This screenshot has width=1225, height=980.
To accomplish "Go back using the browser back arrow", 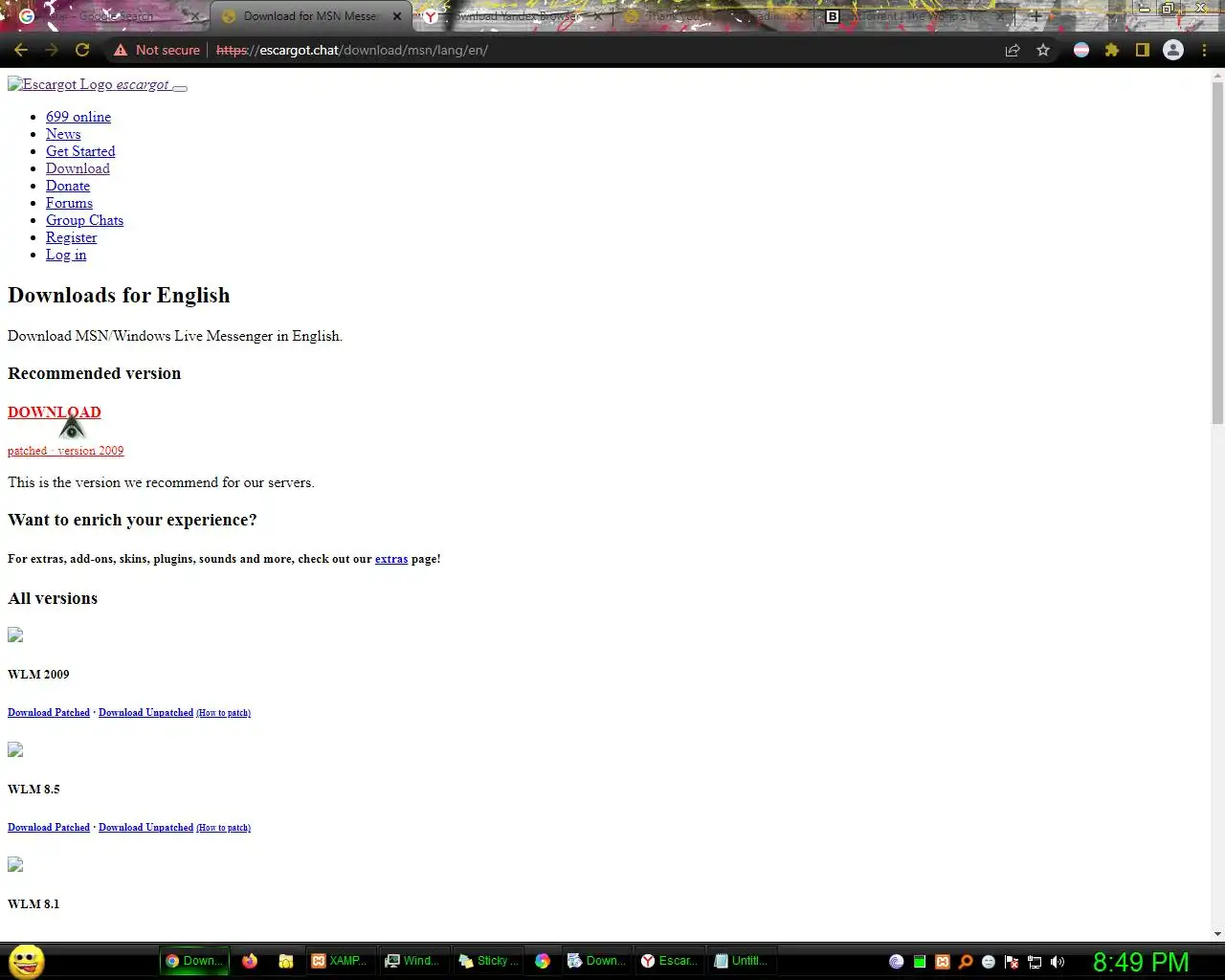I will (21, 50).
